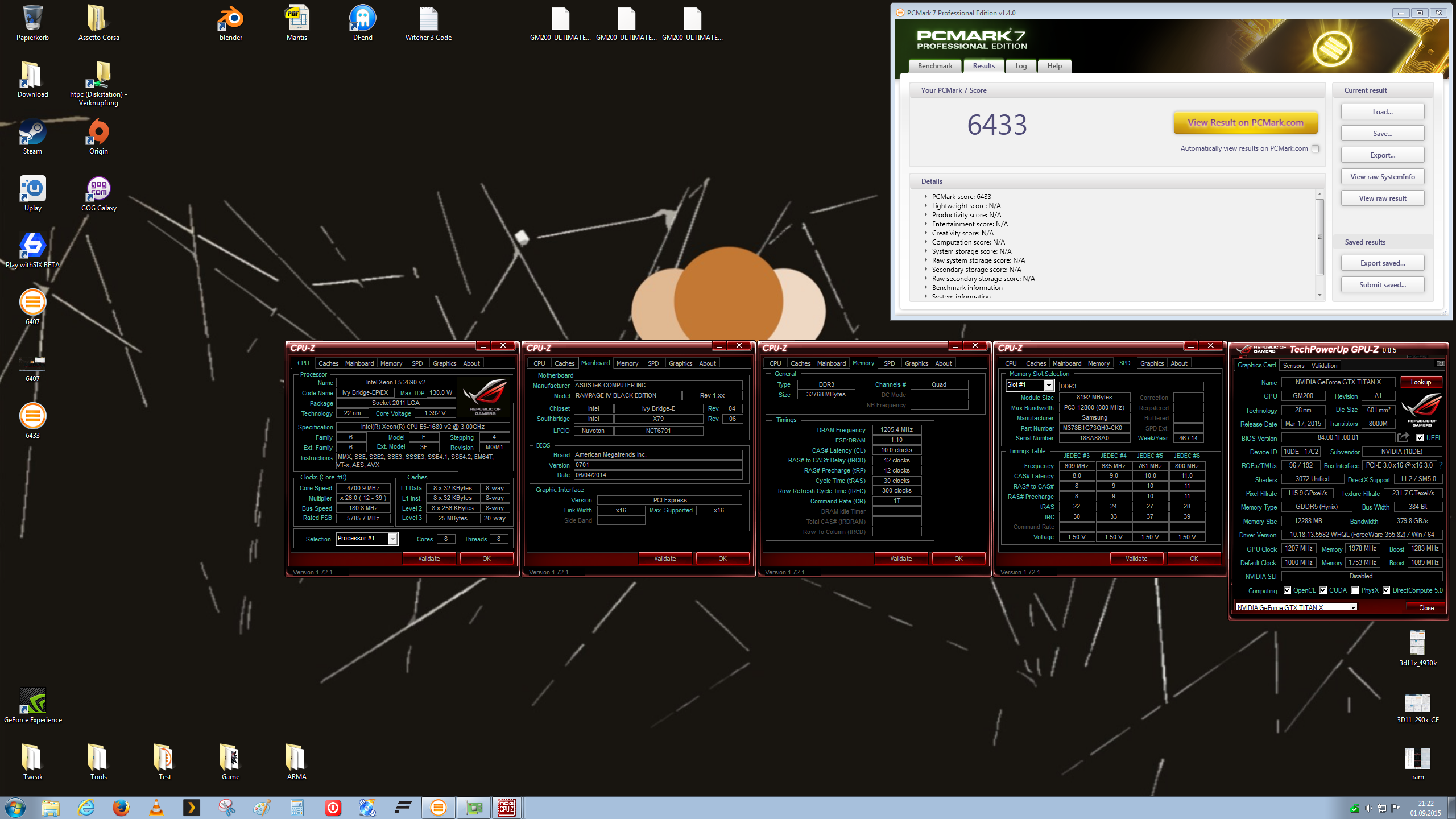The width and height of the screenshot is (1456, 819).
Task: Click the Details list scrollbar in PCMark
Action: [x=1319, y=237]
